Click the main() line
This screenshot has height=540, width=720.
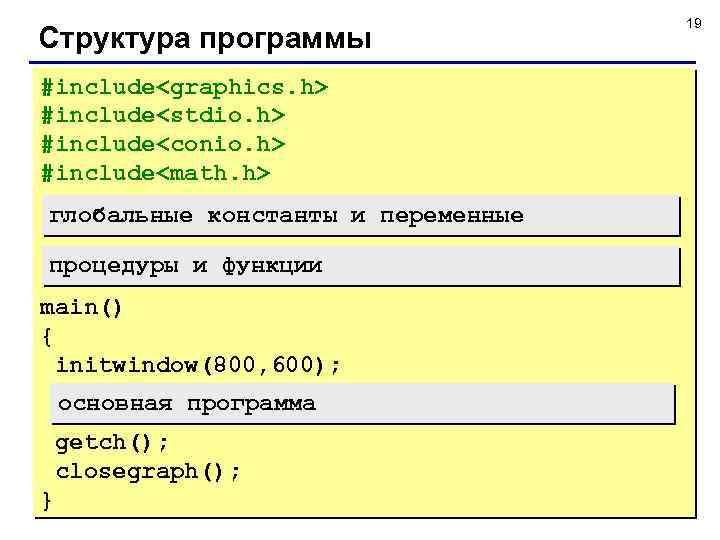click(81, 307)
